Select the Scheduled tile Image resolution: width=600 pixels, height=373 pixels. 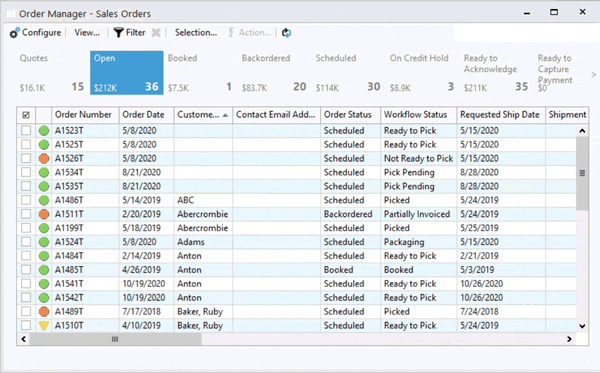click(348, 73)
